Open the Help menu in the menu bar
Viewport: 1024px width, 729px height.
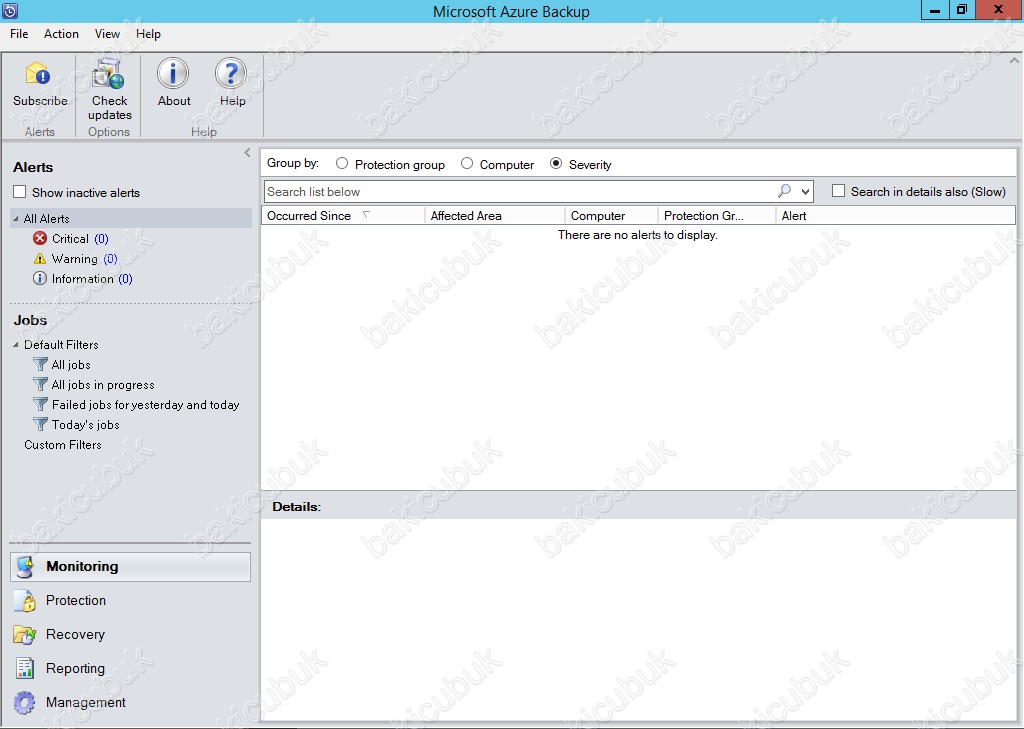point(148,34)
